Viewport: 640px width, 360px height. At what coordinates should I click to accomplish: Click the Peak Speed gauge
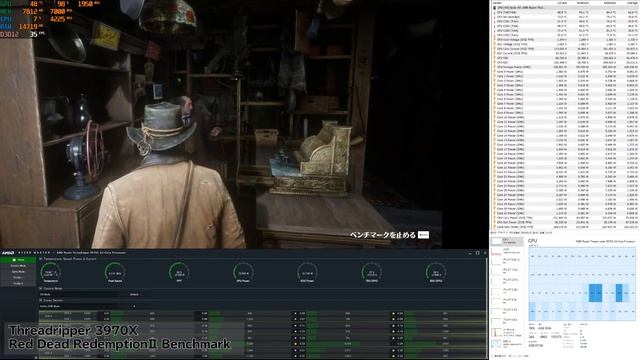115,272
